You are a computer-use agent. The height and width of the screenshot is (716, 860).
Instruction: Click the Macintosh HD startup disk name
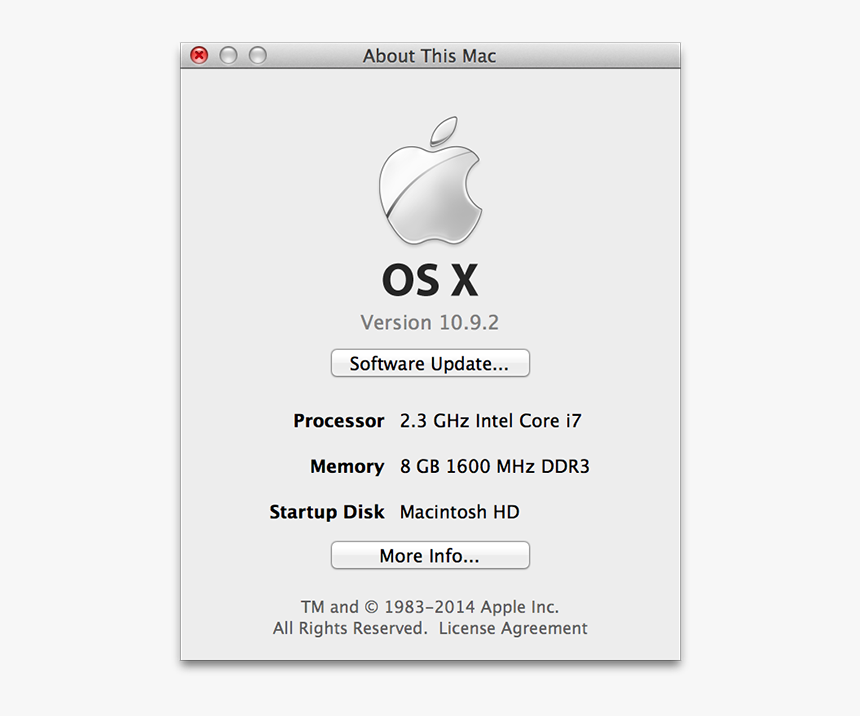[459, 512]
